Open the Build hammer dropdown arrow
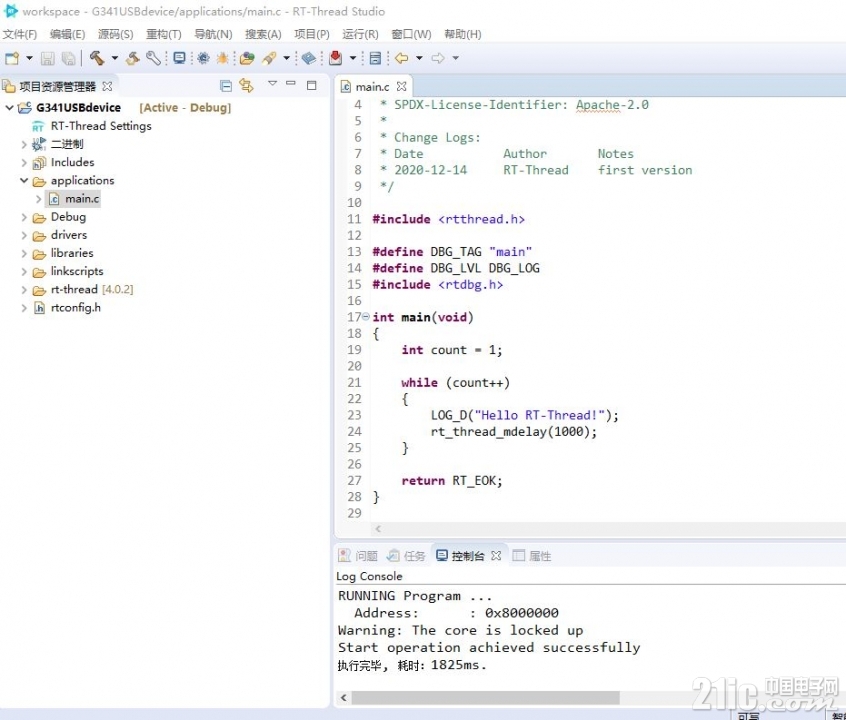Screen dimensions: 846x720 (114, 58)
